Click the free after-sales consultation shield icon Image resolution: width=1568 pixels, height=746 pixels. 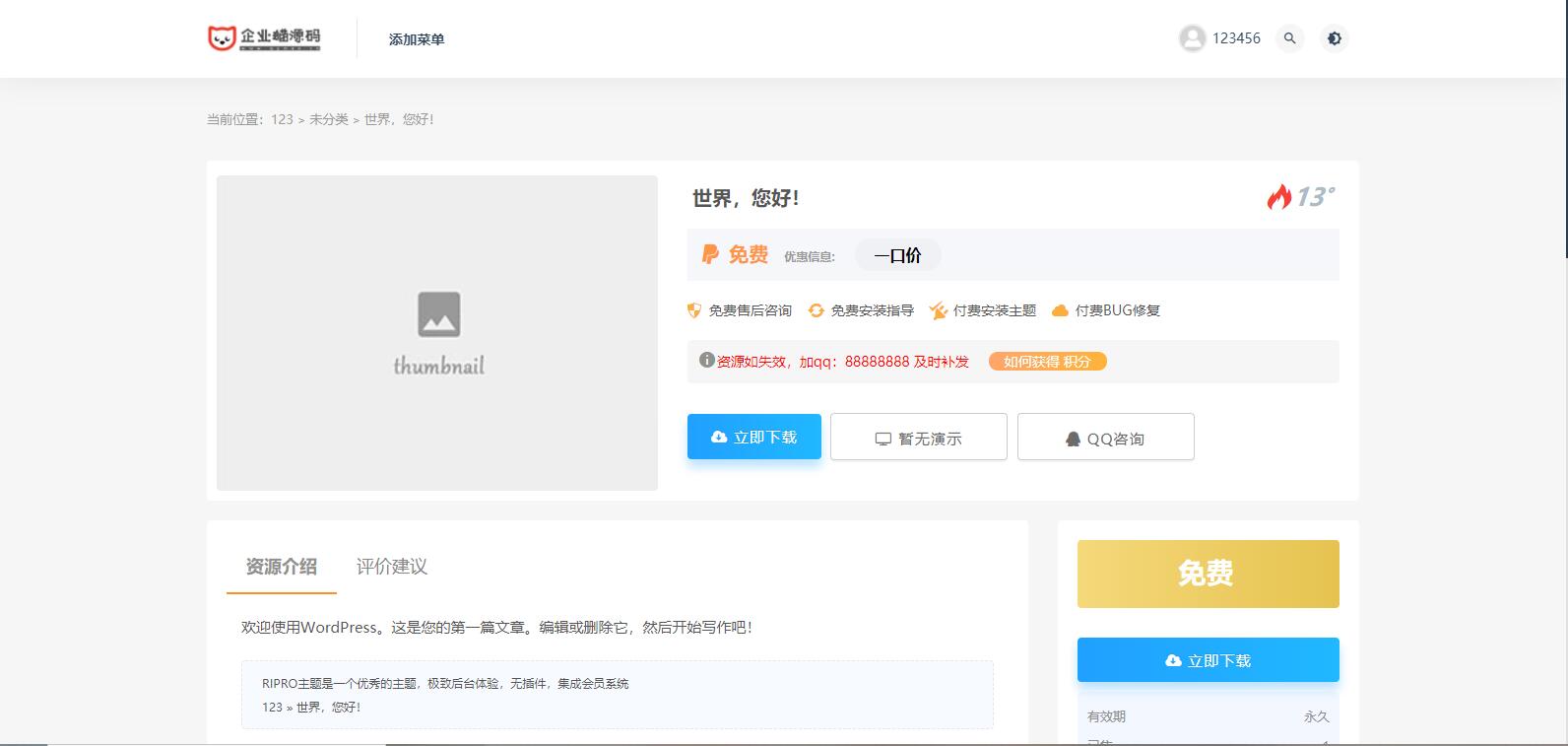[694, 310]
